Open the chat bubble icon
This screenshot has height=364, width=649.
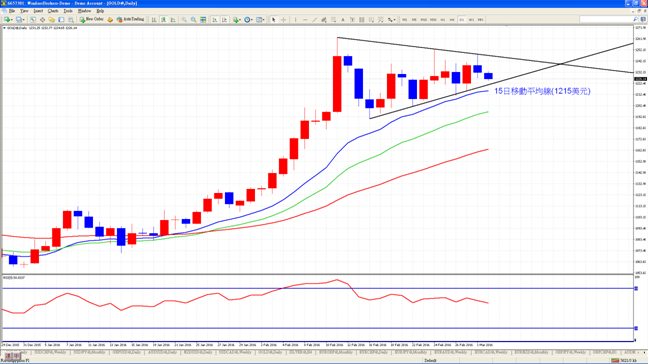coord(644,19)
